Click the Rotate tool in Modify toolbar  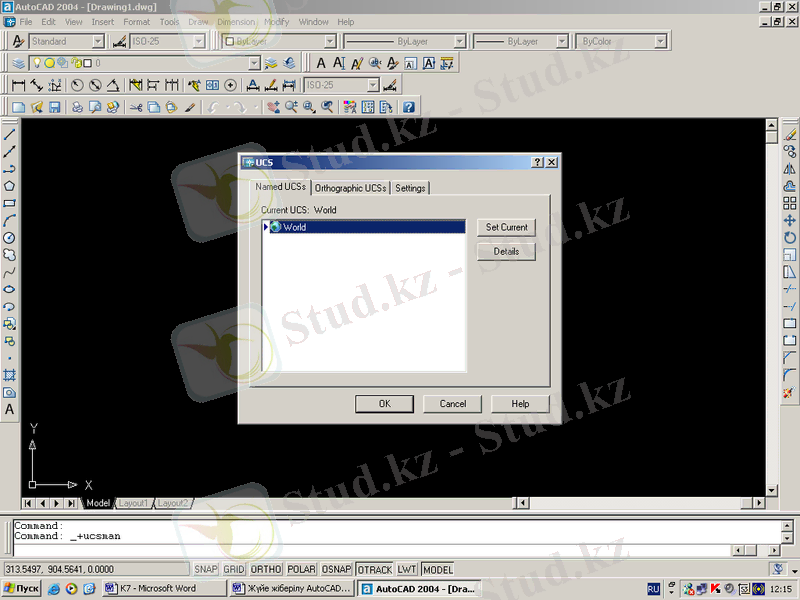click(790, 238)
